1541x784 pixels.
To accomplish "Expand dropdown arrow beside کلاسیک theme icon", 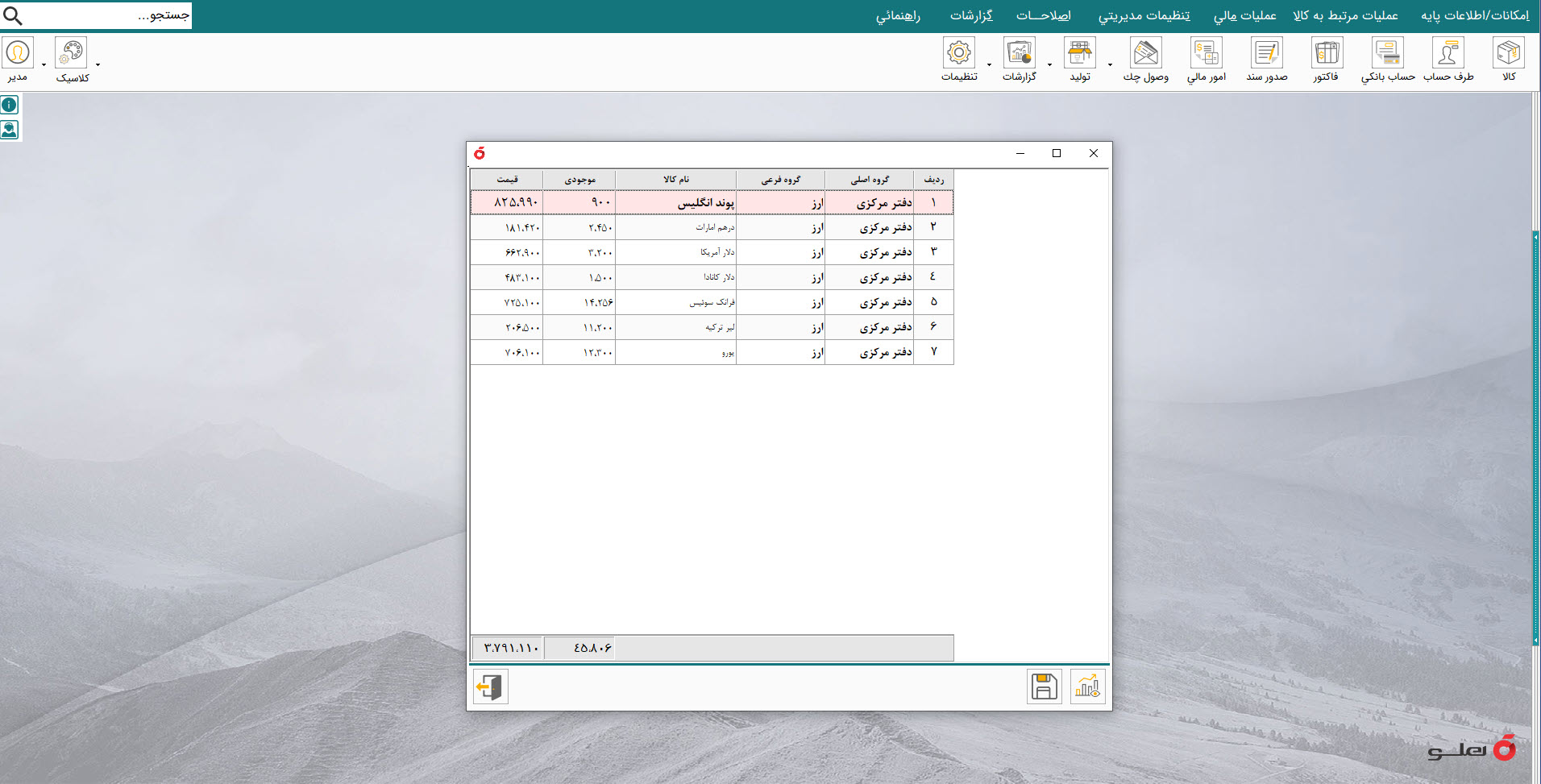I will click(x=98, y=64).
